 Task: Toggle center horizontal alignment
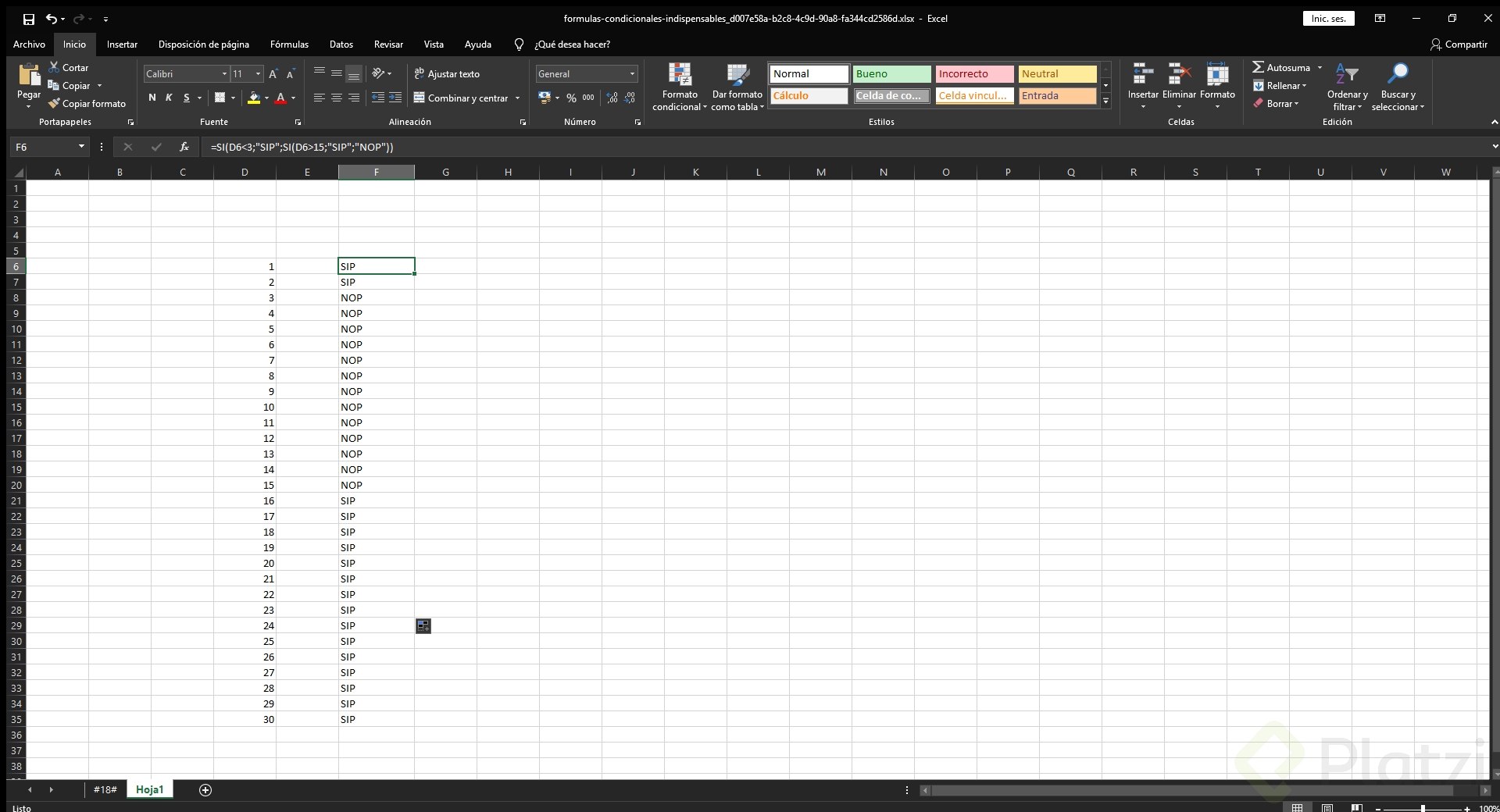tap(336, 98)
